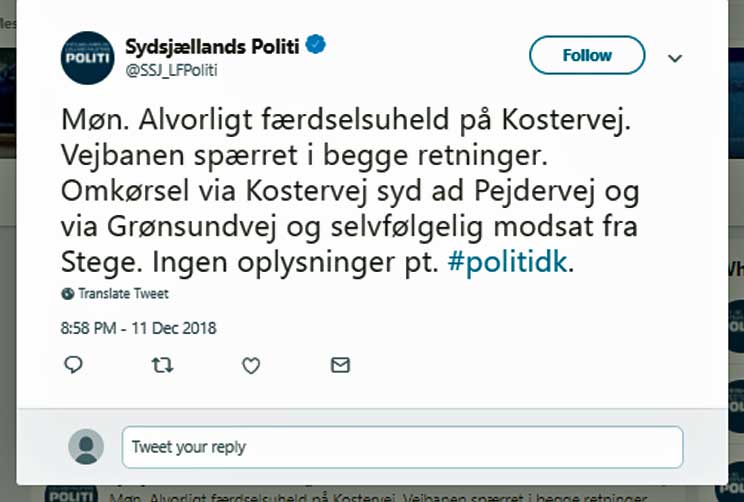The width and height of the screenshot is (744, 502).
Task: Click the dark avatar at the right edge
Action: tap(736, 320)
